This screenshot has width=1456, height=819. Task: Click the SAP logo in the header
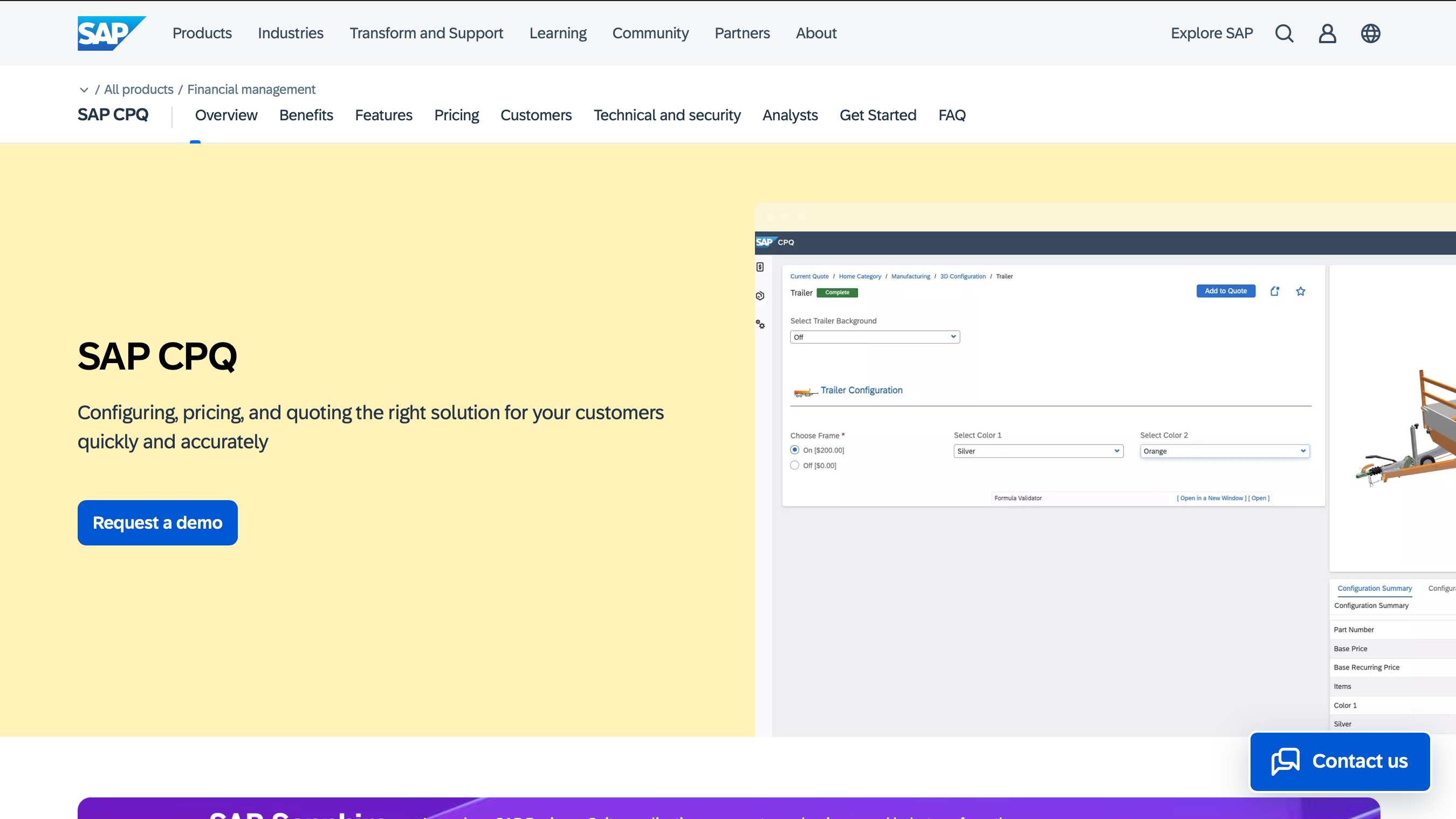pyautogui.click(x=111, y=33)
